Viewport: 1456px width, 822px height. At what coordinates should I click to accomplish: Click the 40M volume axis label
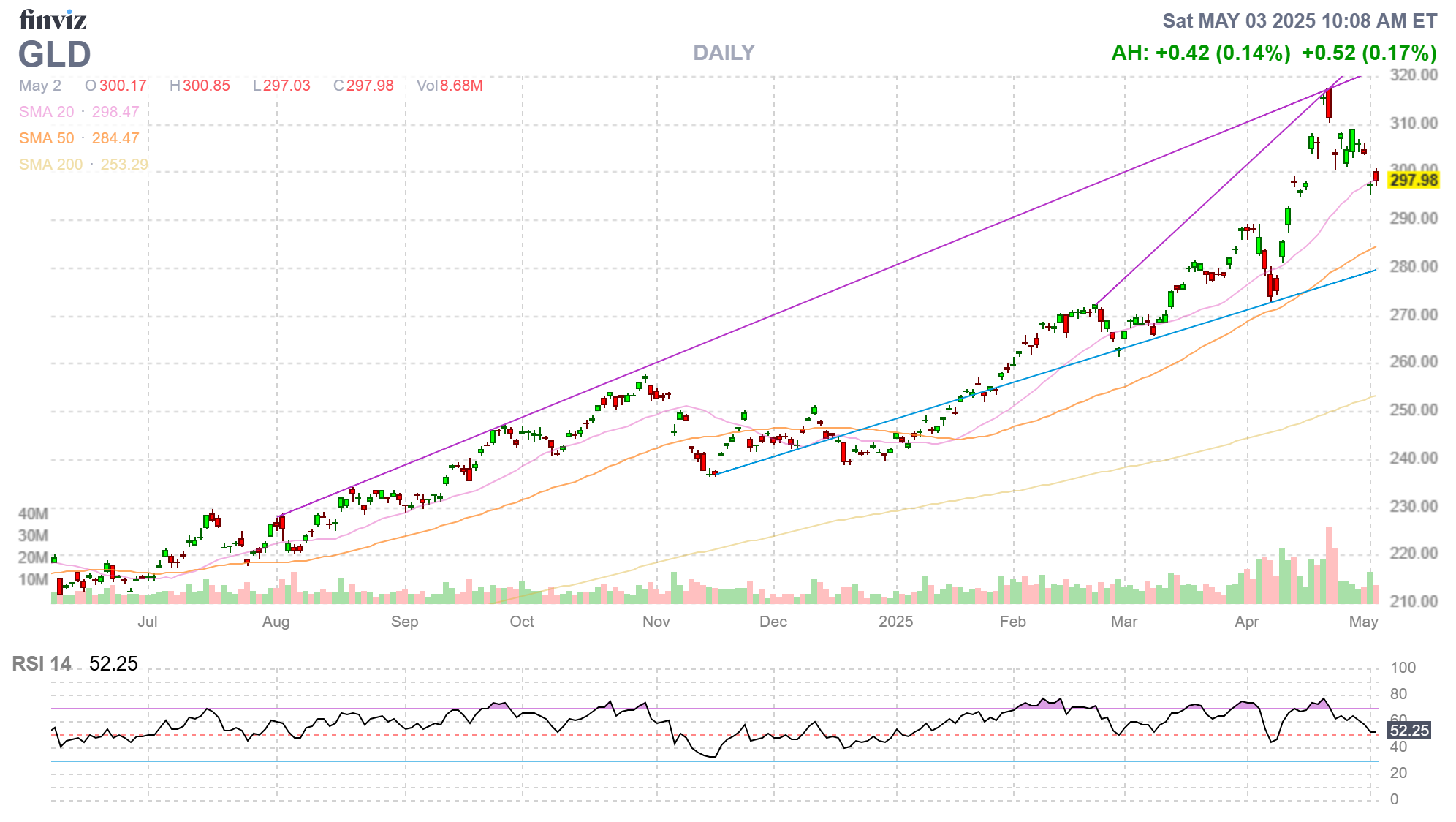click(33, 513)
